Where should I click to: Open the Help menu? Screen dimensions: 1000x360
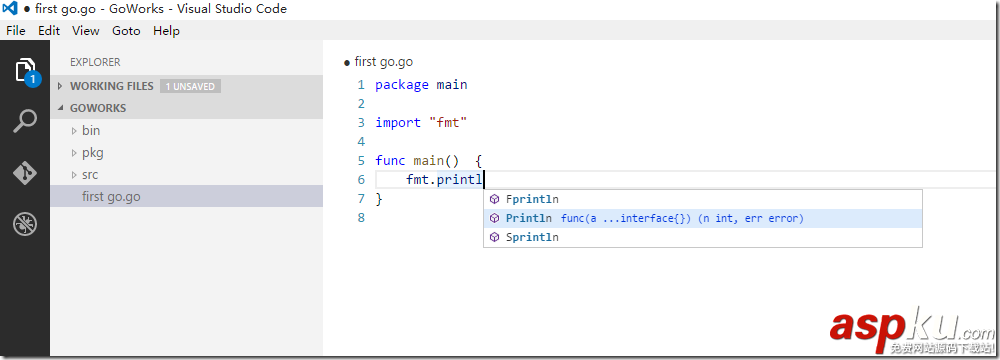[166, 31]
